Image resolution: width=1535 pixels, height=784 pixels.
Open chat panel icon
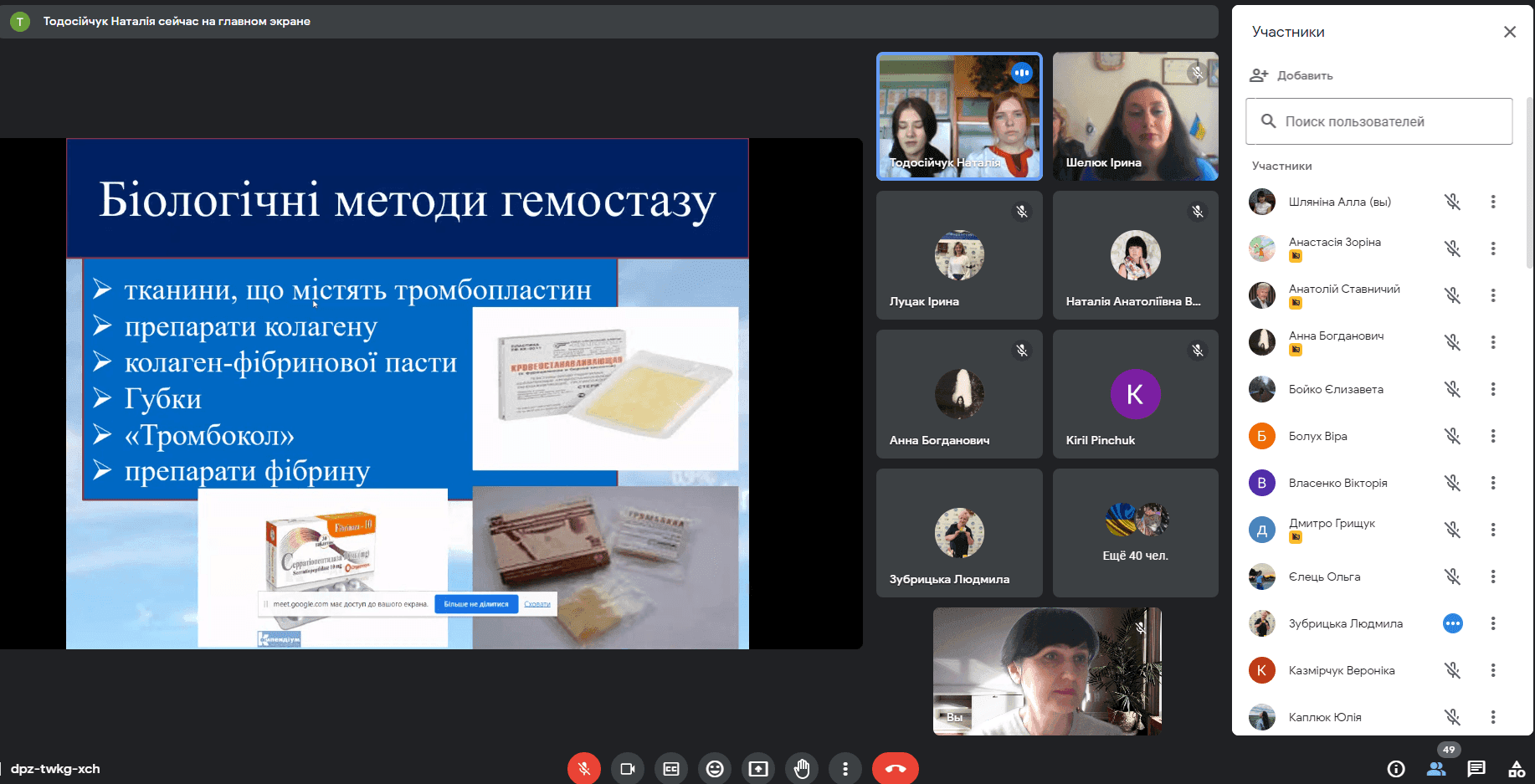[x=1476, y=768]
